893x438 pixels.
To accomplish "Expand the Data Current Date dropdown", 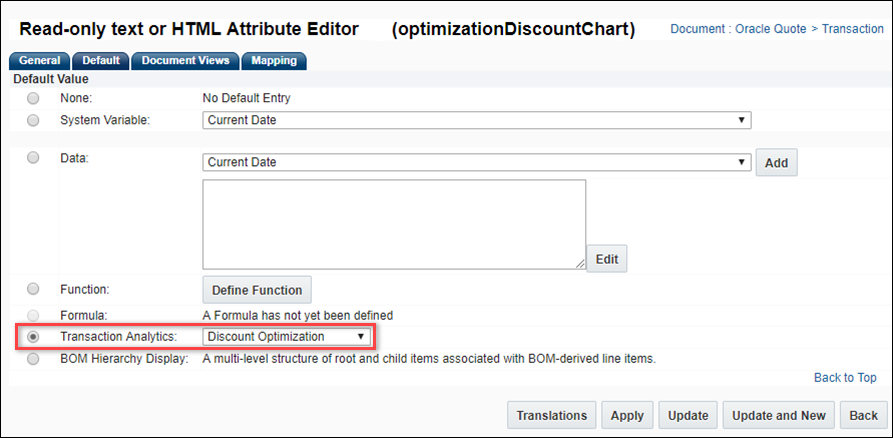I will tap(476, 162).
